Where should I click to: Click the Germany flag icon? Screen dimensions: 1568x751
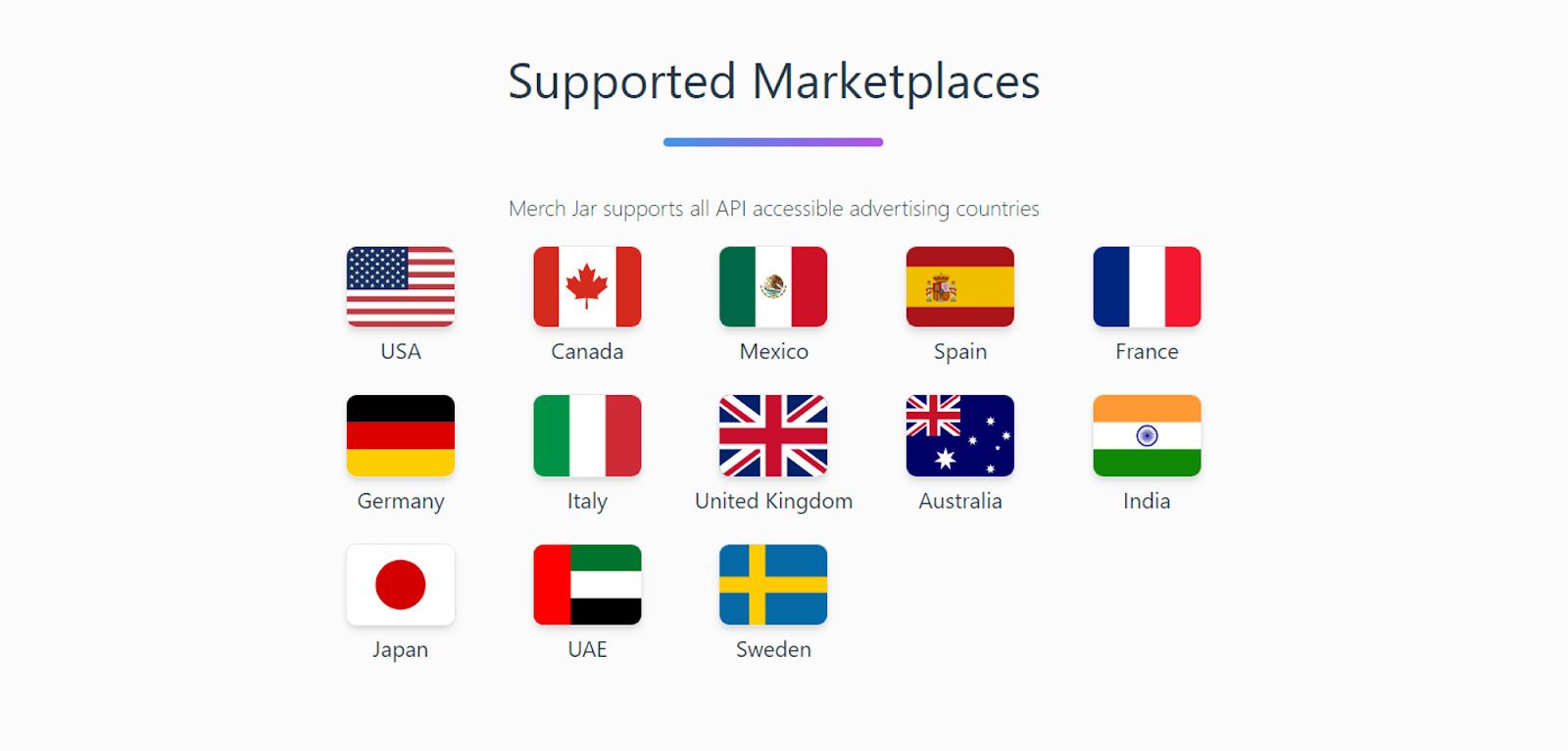(401, 435)
